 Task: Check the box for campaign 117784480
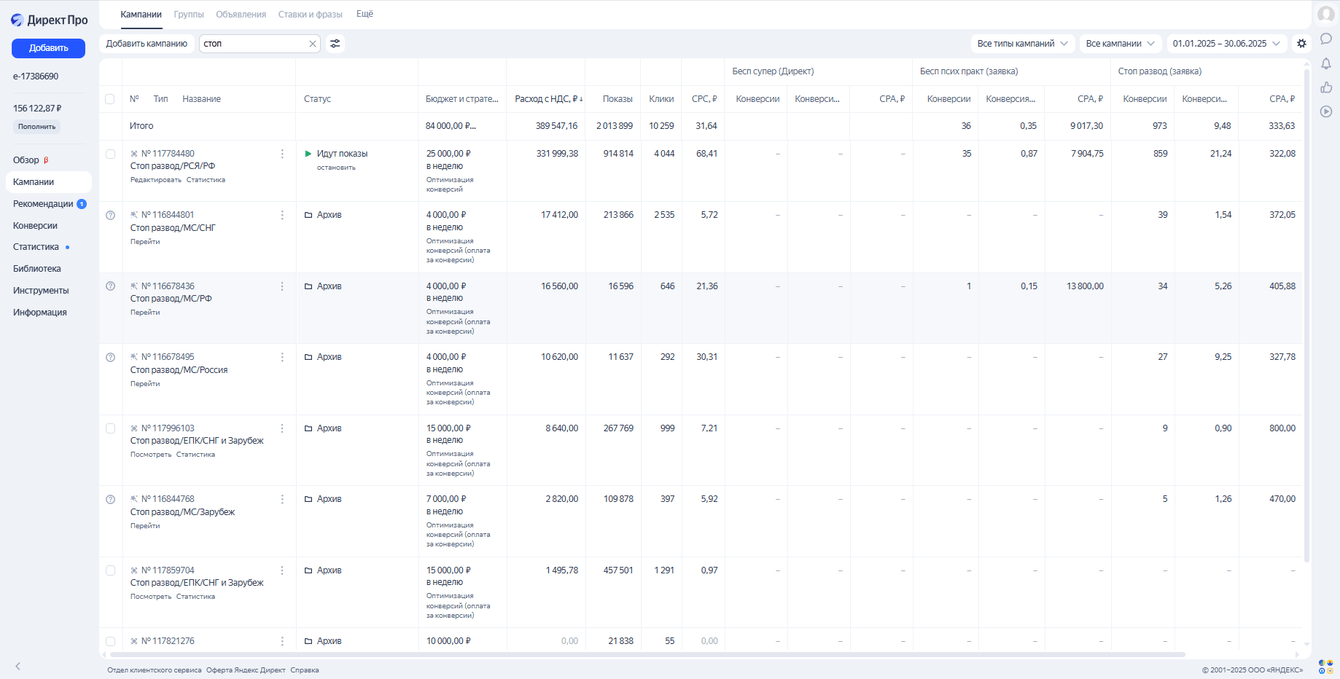pos(110,154)
